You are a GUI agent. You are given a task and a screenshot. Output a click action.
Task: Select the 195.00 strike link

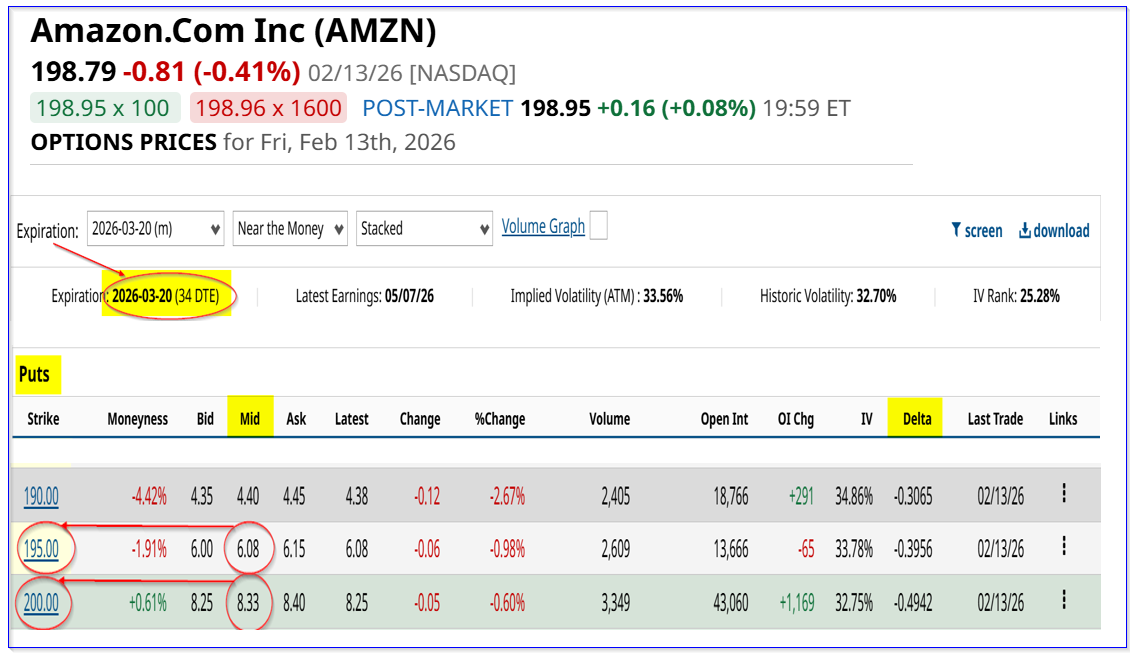41,548
